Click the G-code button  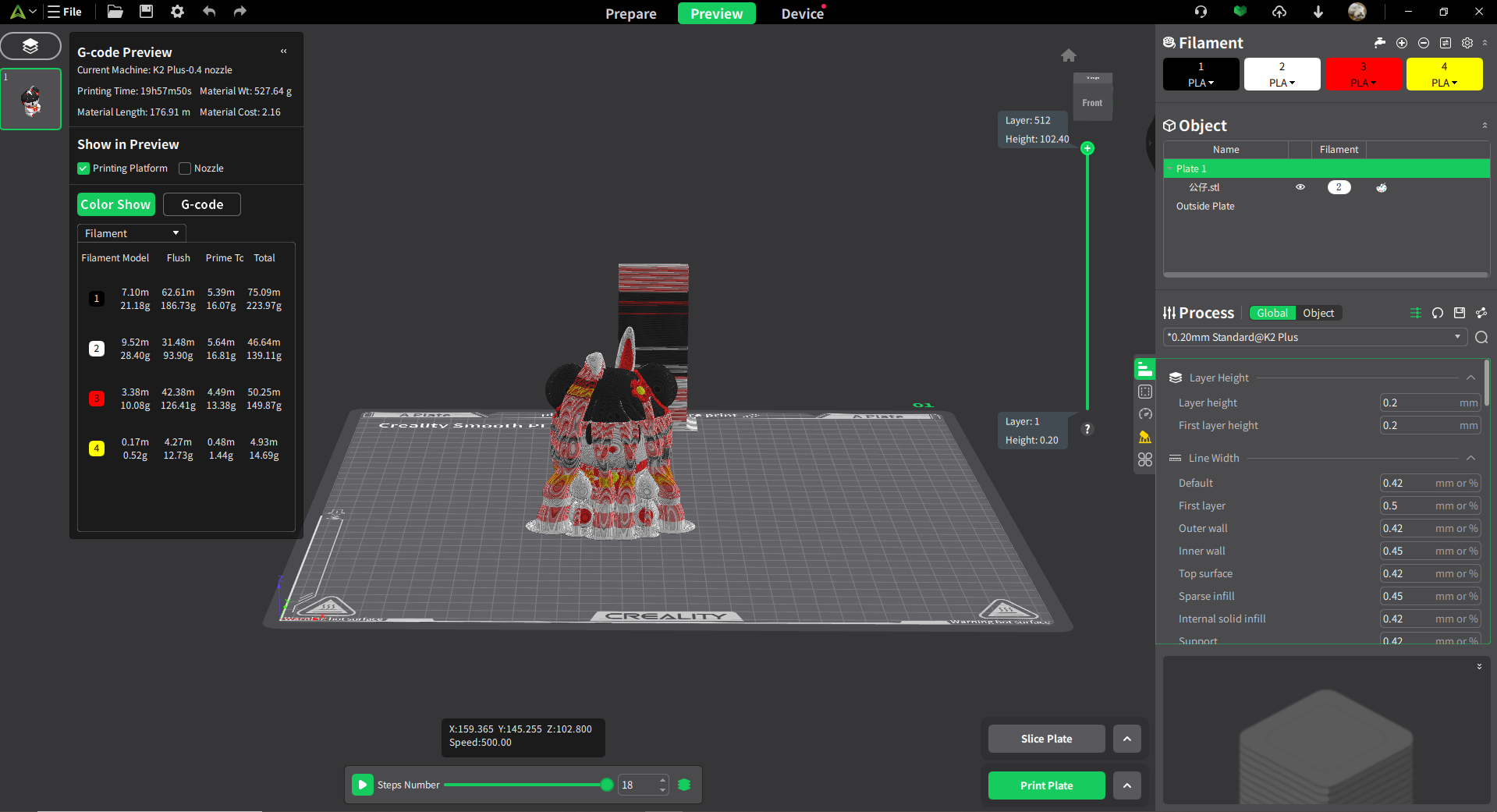[x=202, y=204]
